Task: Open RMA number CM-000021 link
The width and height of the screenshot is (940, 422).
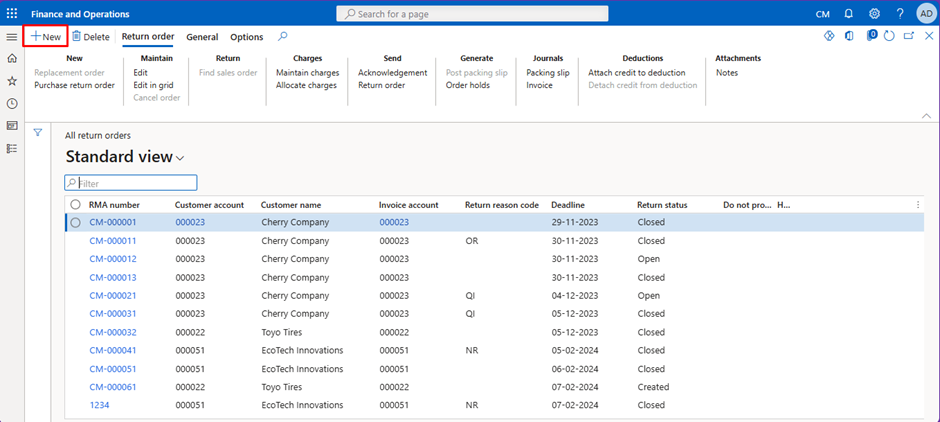Action: pyautogui.click(x=113, y=296)
